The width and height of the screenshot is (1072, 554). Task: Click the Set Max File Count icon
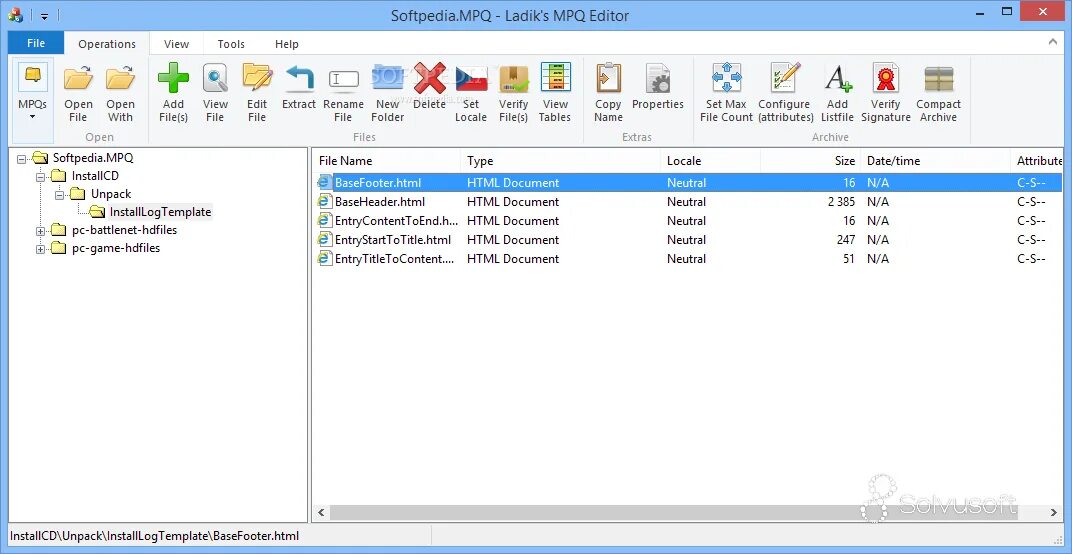click(x=726, y=77)
